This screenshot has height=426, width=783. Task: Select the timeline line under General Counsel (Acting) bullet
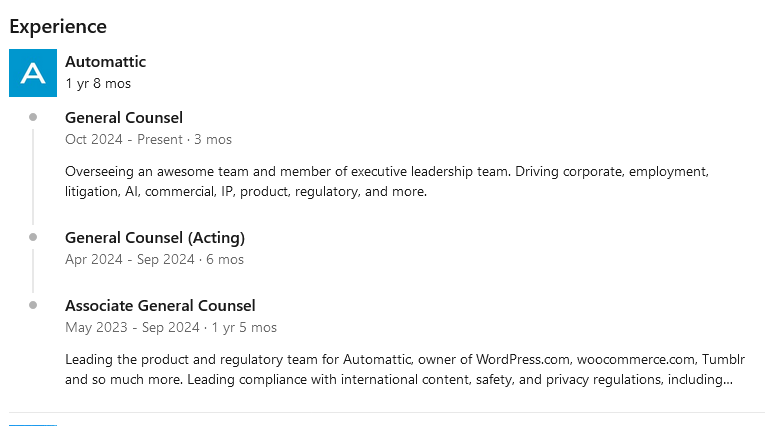tap(33, 271)
